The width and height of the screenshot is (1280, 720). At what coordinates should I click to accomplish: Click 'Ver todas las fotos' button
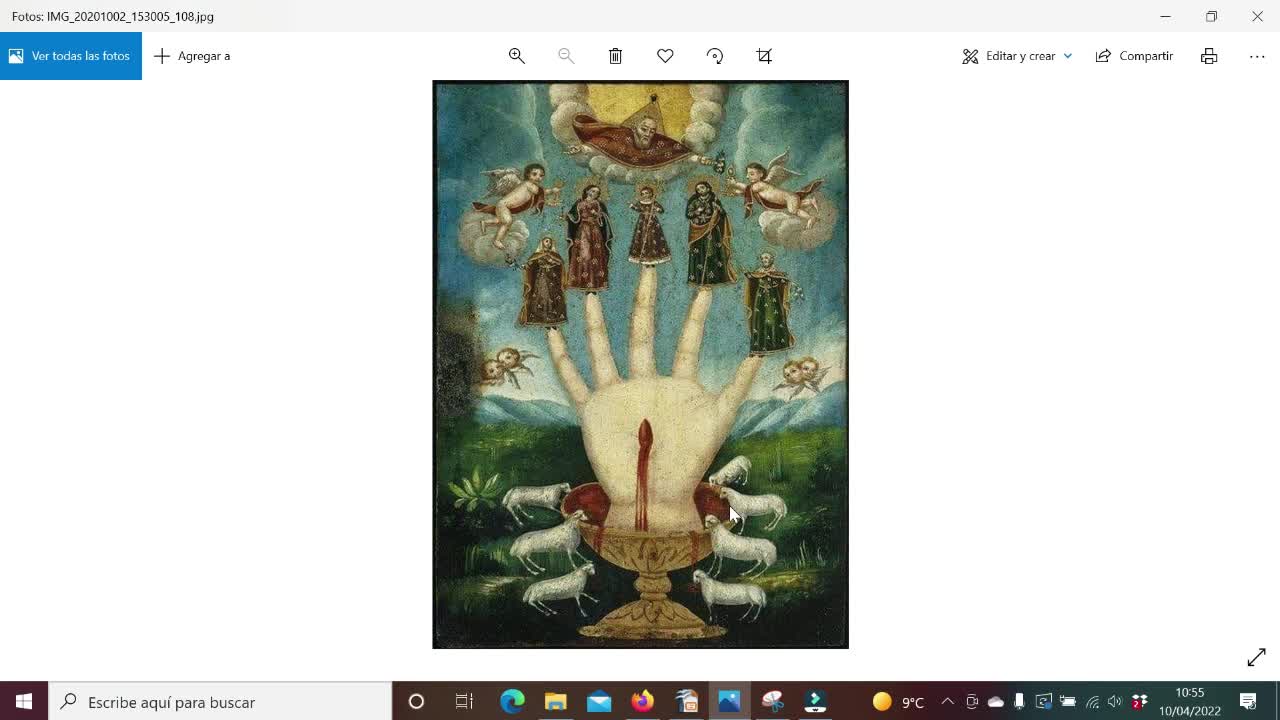(x=70, y=56)
